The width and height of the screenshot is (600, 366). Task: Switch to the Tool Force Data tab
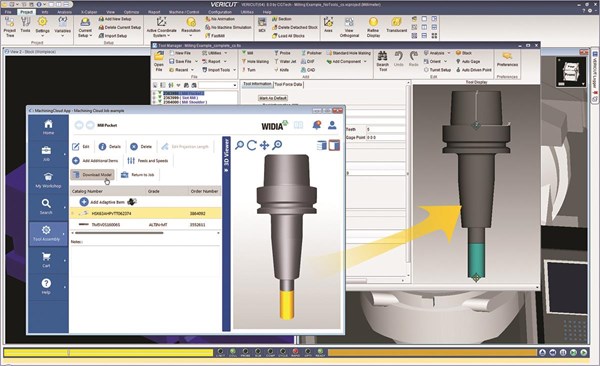click(x=288, y=84)
